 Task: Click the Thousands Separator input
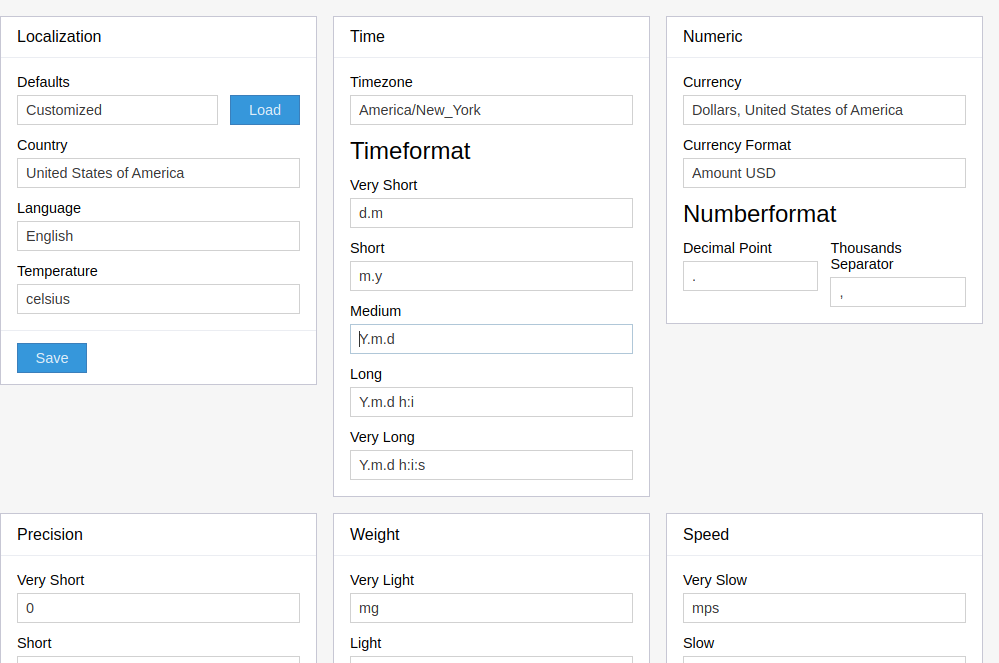897,292
